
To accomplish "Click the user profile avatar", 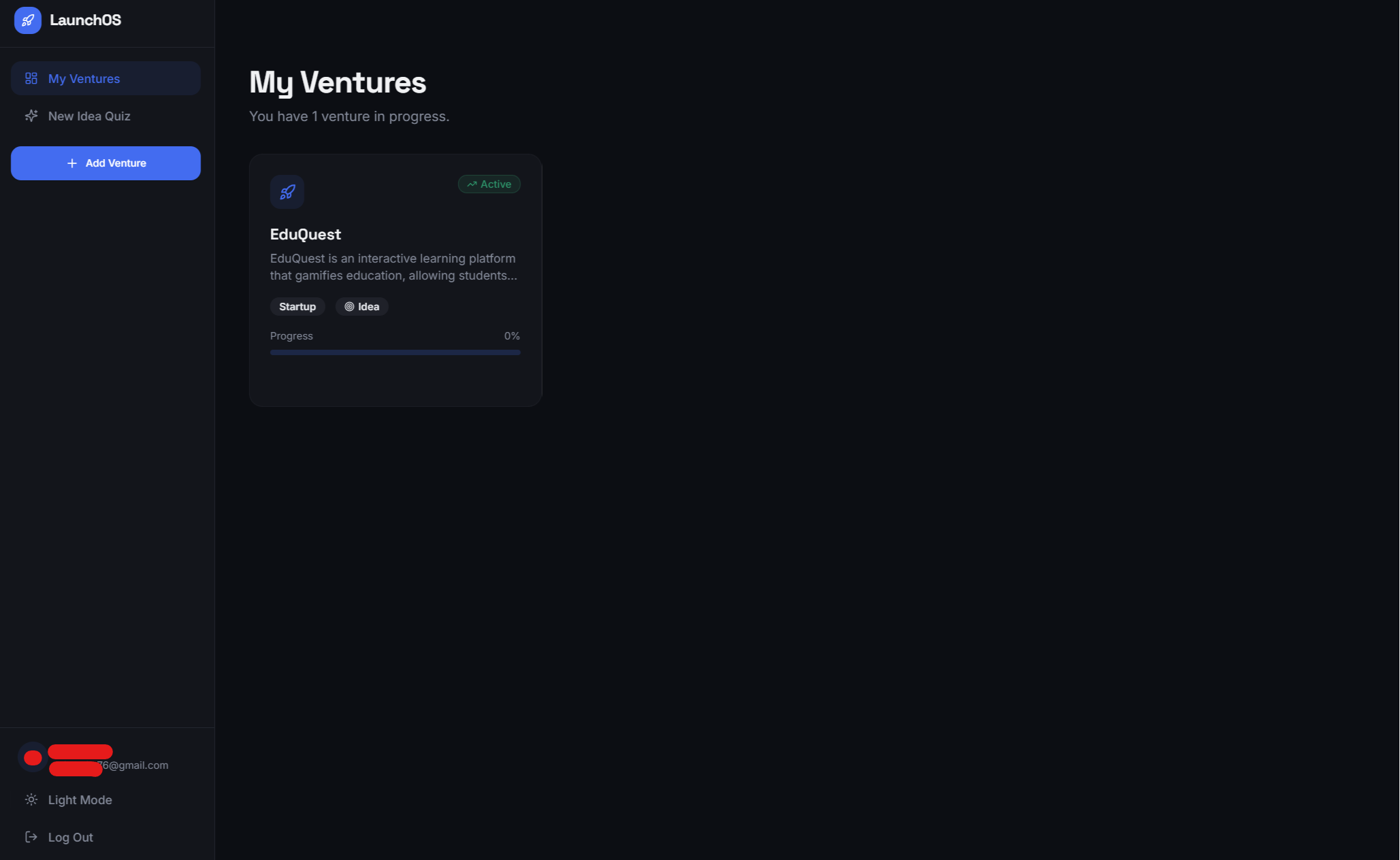I will tap(33, 757).
